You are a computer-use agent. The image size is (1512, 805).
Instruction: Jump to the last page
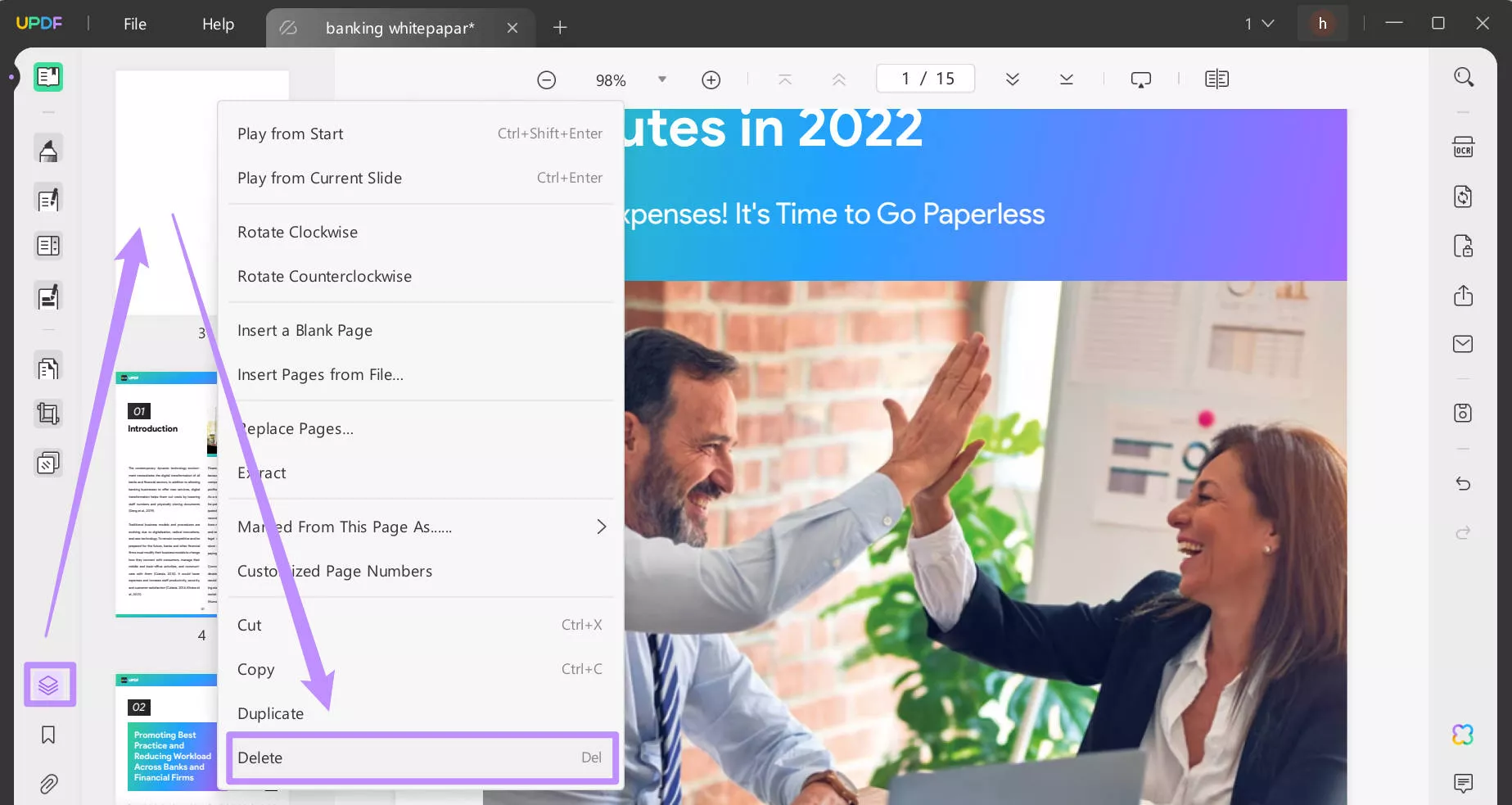coord(1067,79)
